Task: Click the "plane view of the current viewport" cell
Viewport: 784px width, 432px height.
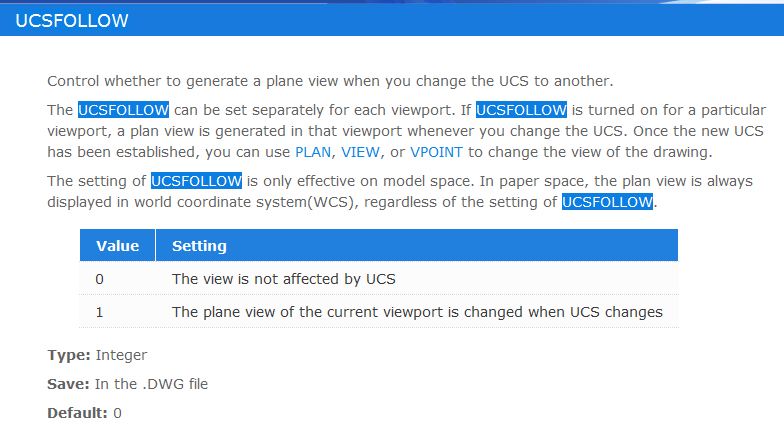Action: 417,312
